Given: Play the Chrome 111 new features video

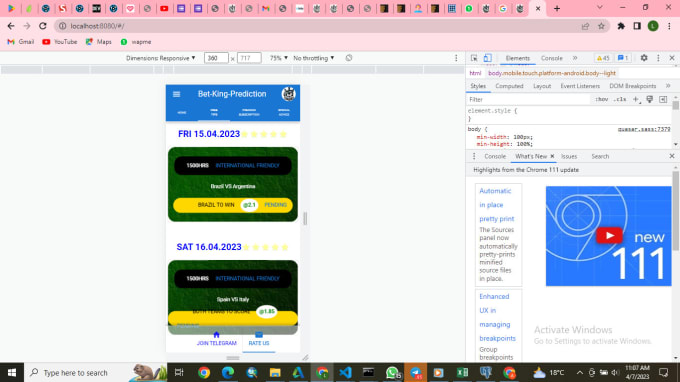Looking at the screenshot, I should tap(609, 236).
